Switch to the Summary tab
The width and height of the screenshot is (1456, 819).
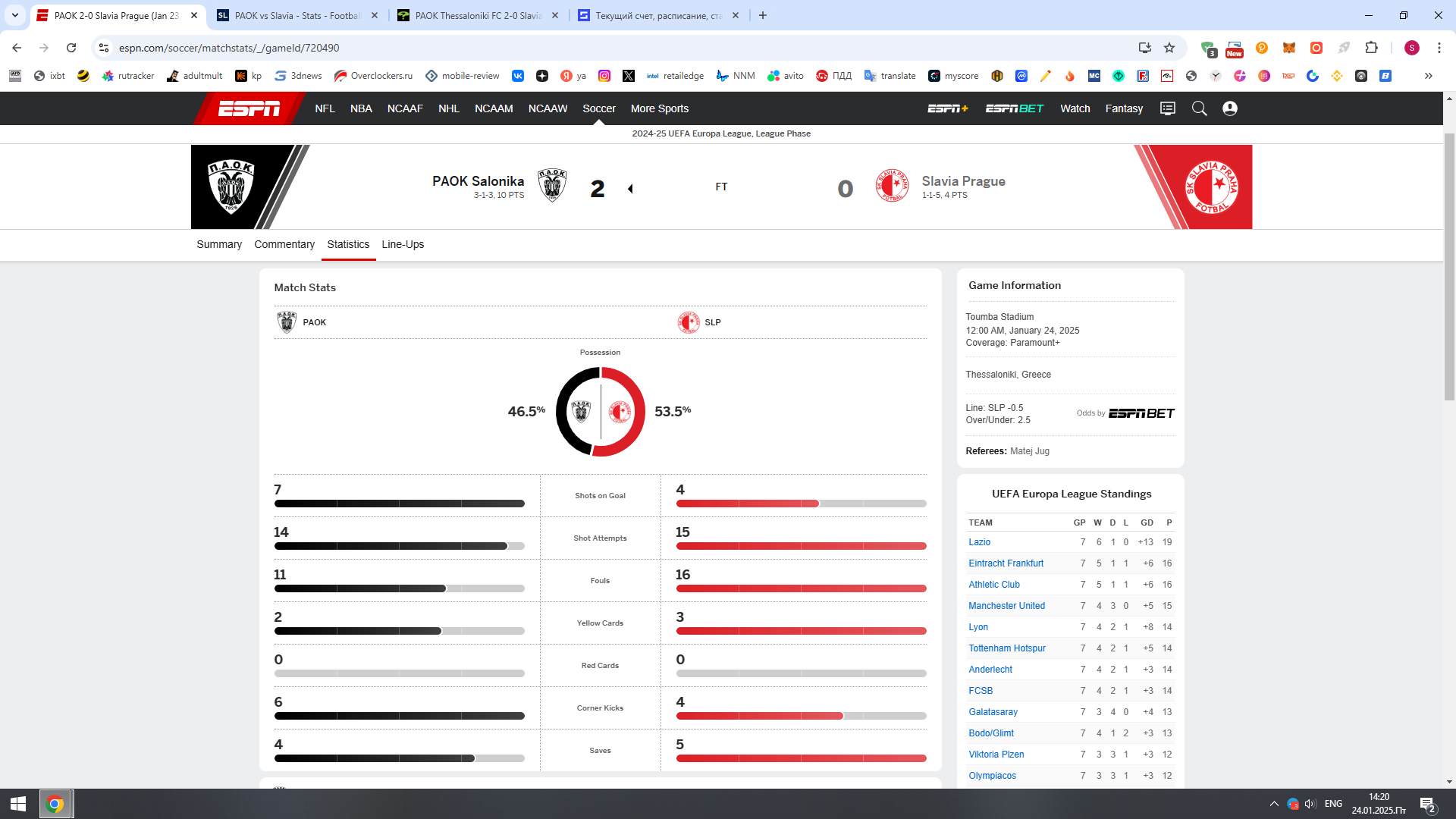[x=219, y=244]
